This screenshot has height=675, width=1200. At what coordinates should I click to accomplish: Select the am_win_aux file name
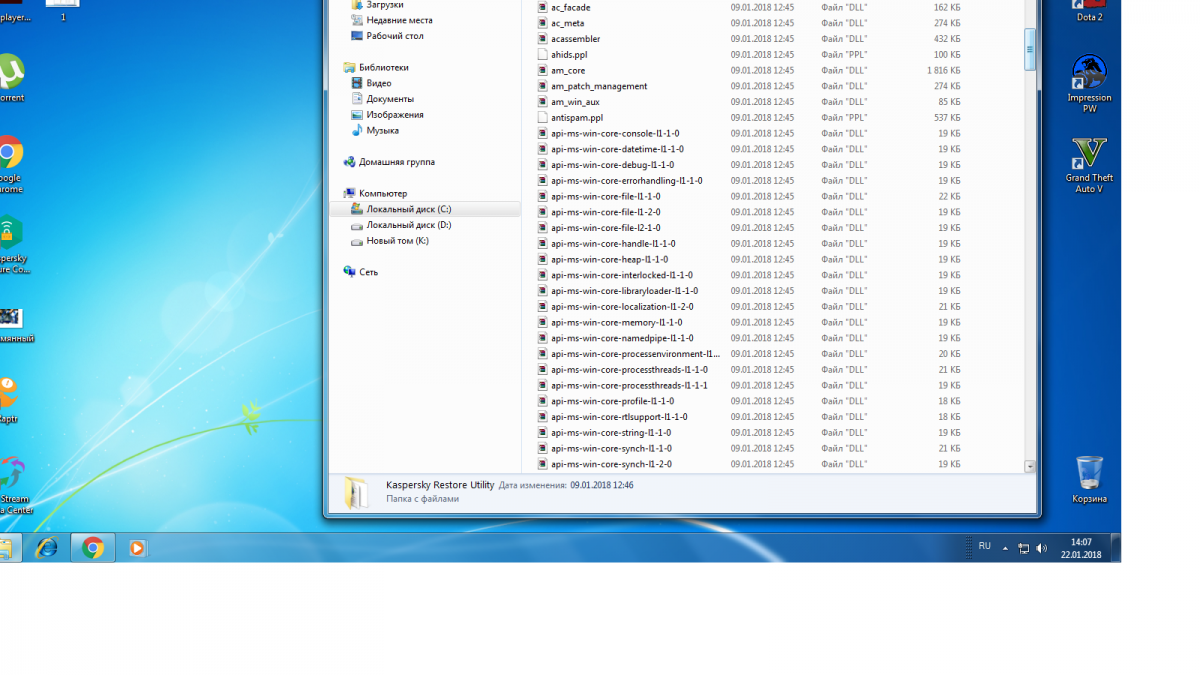pos(575,102)
